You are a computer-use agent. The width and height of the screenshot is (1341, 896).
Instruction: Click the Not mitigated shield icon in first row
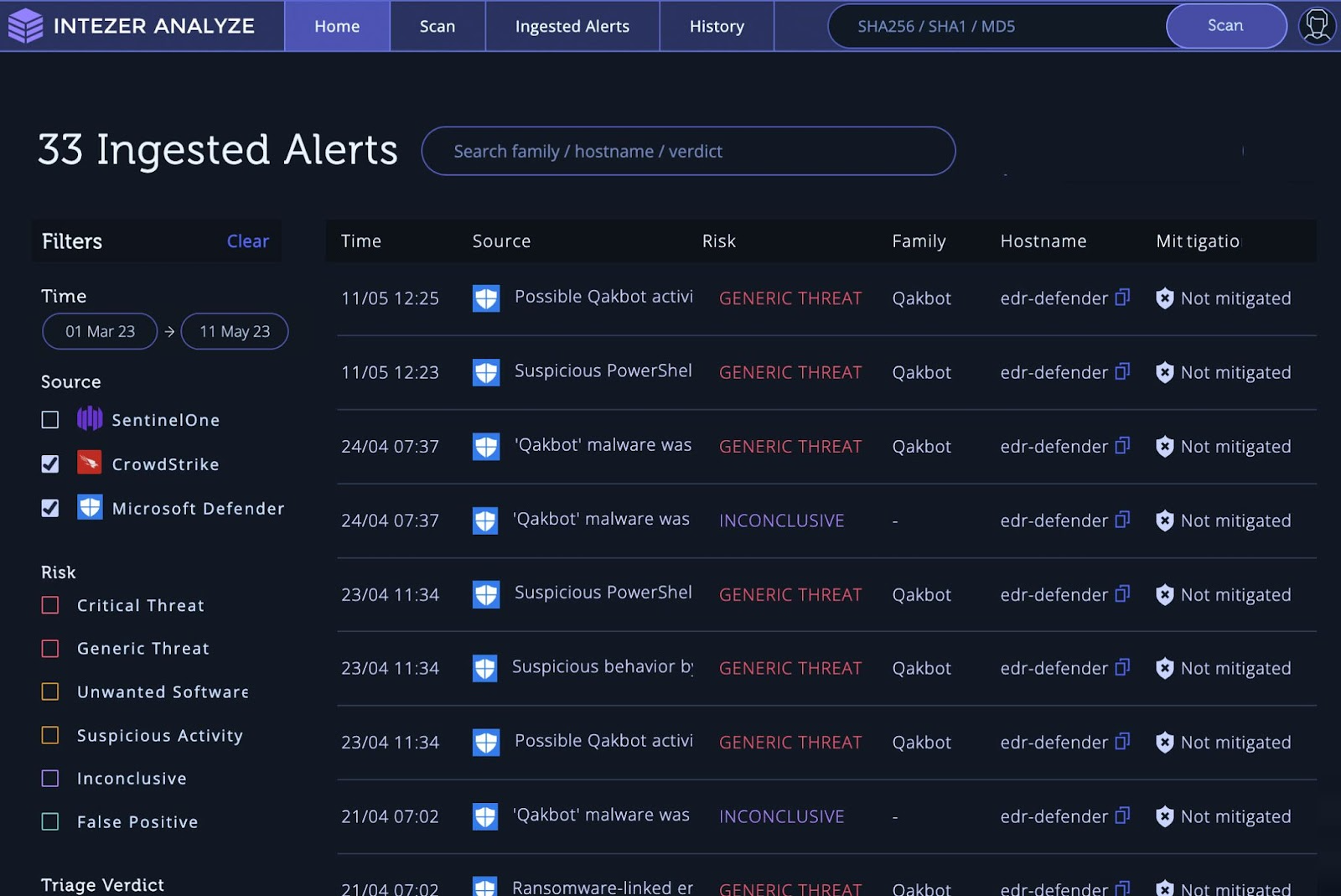[x=1164, y=298]
